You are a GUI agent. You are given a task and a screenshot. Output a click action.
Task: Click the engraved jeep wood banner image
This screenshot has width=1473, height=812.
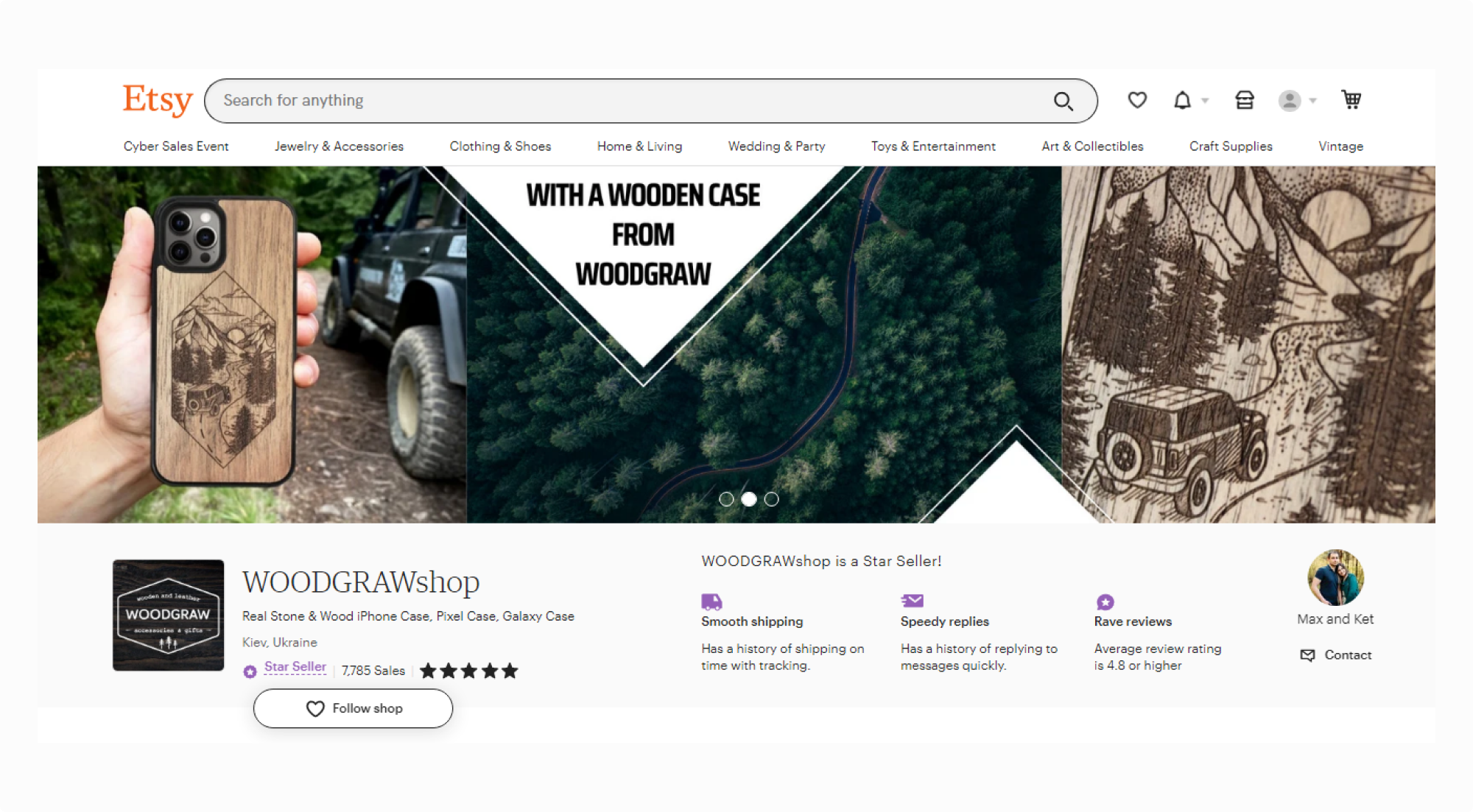(1248, 345)
